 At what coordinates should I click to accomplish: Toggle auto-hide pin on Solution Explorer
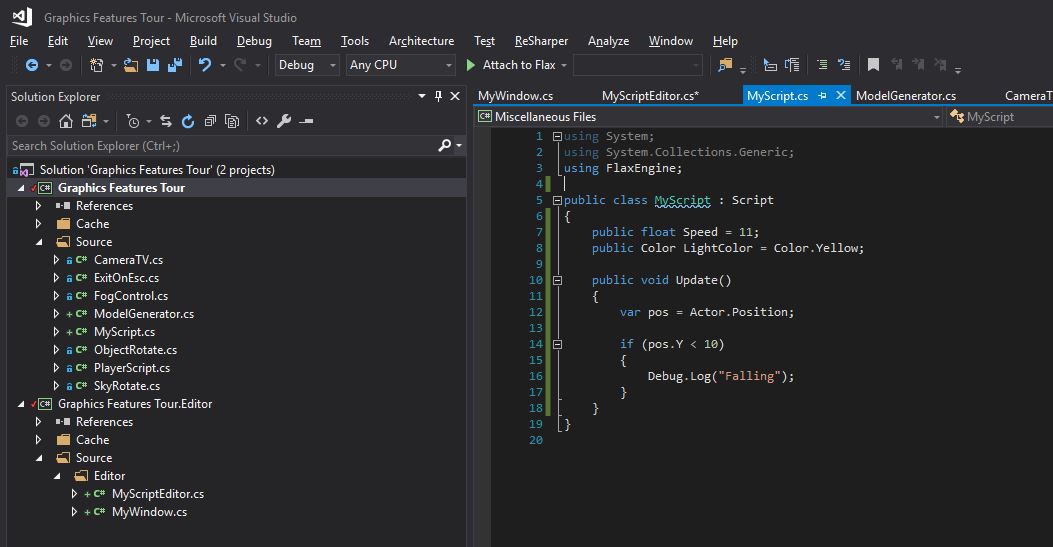tap(439, 97)
